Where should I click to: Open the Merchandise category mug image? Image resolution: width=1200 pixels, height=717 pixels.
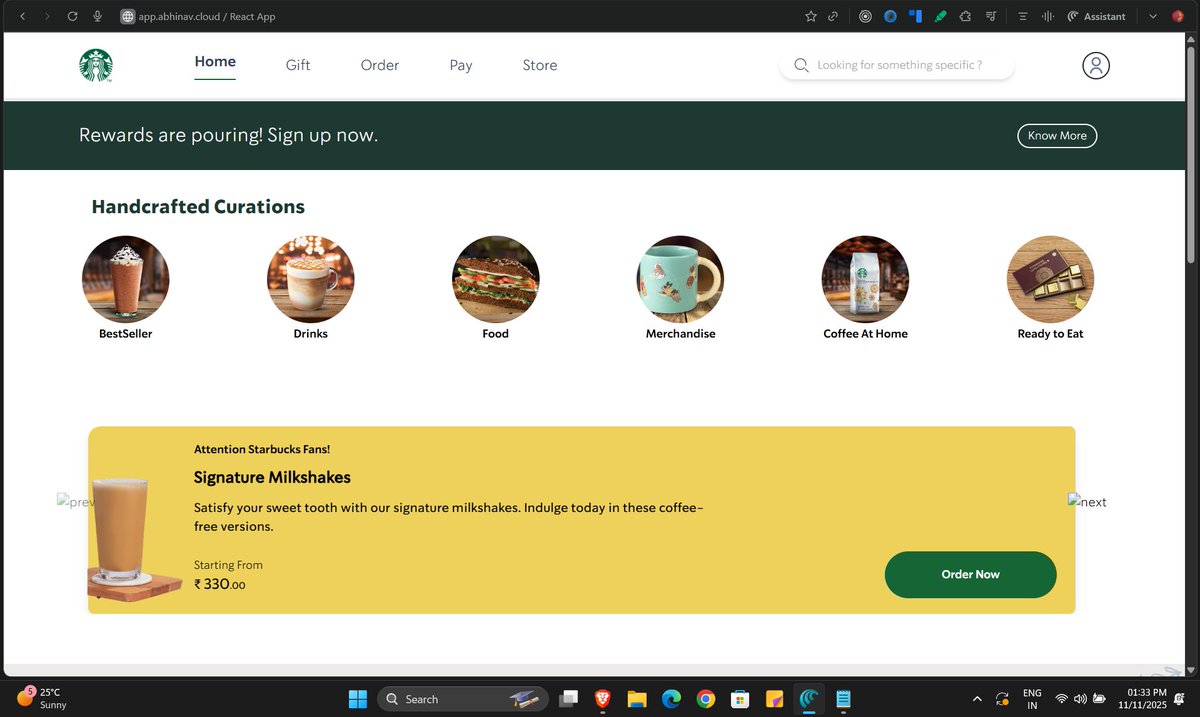681,279
